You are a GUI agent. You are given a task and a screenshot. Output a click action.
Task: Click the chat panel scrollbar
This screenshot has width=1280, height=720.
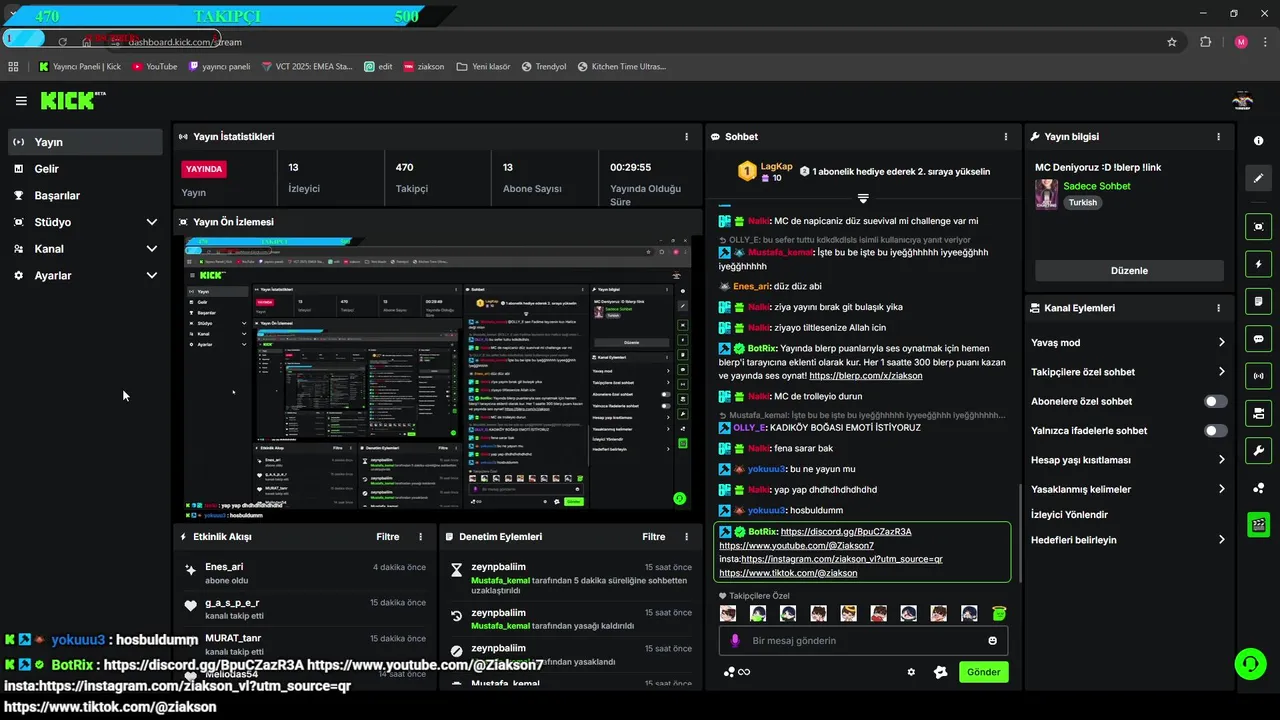coord(1020,531)
